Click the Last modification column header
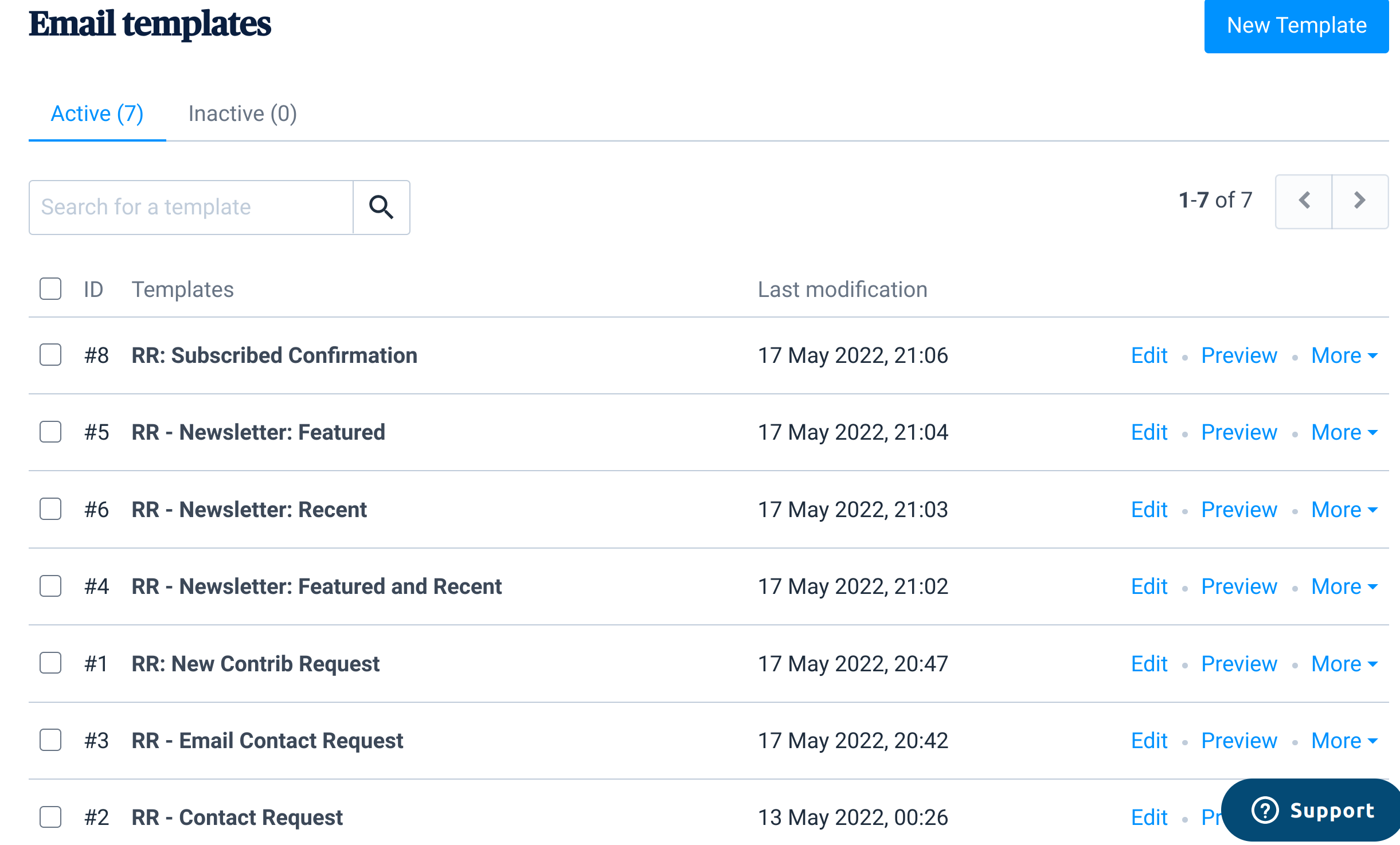 842,290
